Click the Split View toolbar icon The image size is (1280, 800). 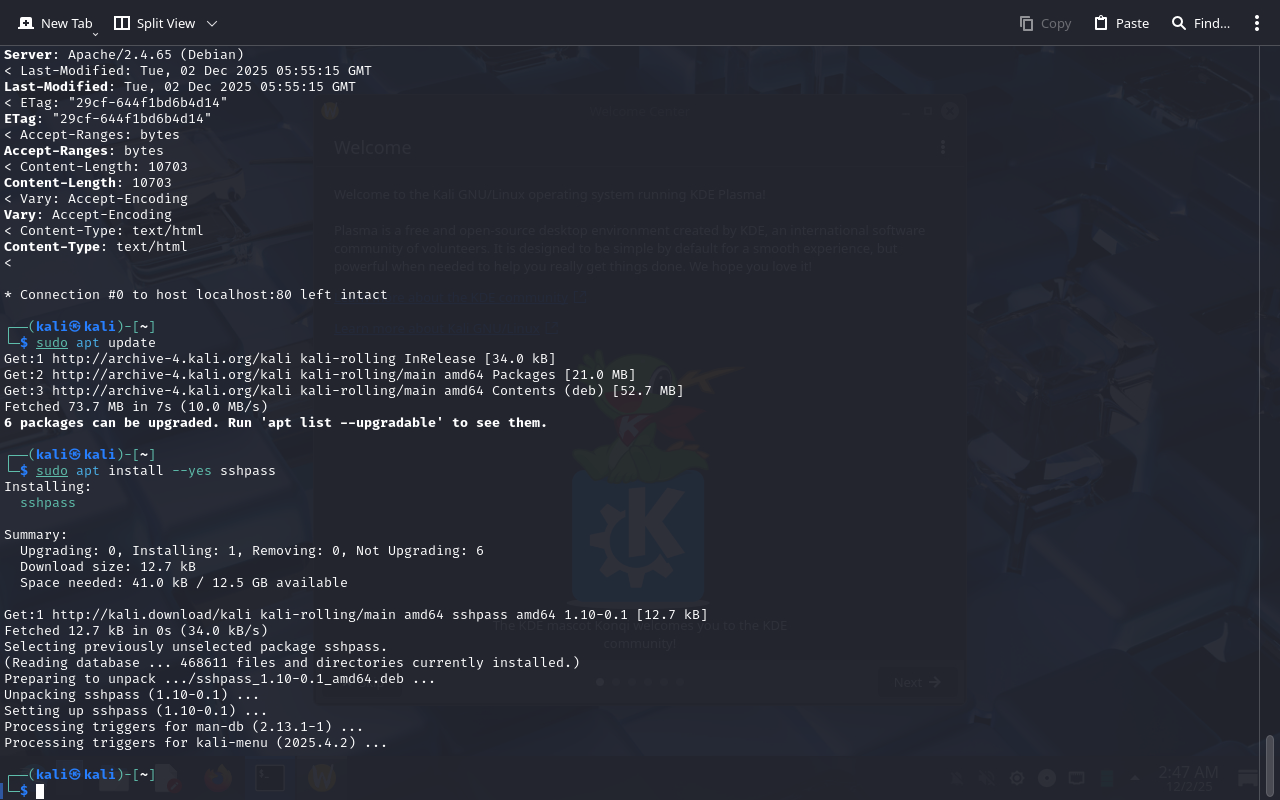(x=122, y=23)
